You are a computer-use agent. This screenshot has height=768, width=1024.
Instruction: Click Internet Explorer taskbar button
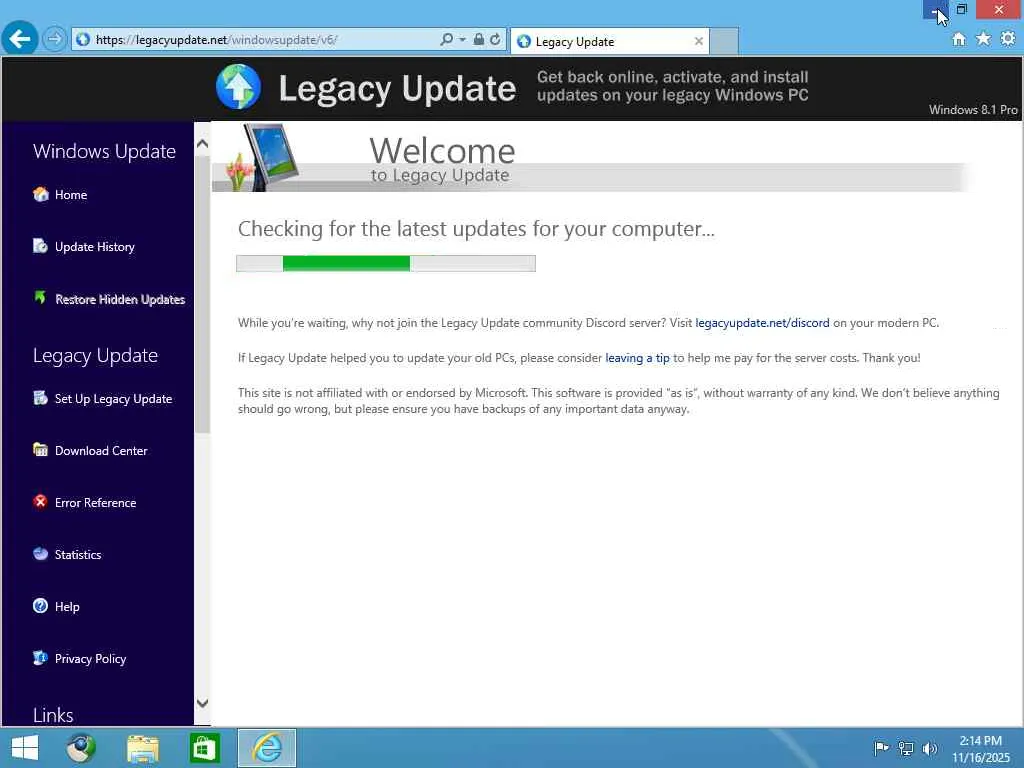[x=266, y=748]
